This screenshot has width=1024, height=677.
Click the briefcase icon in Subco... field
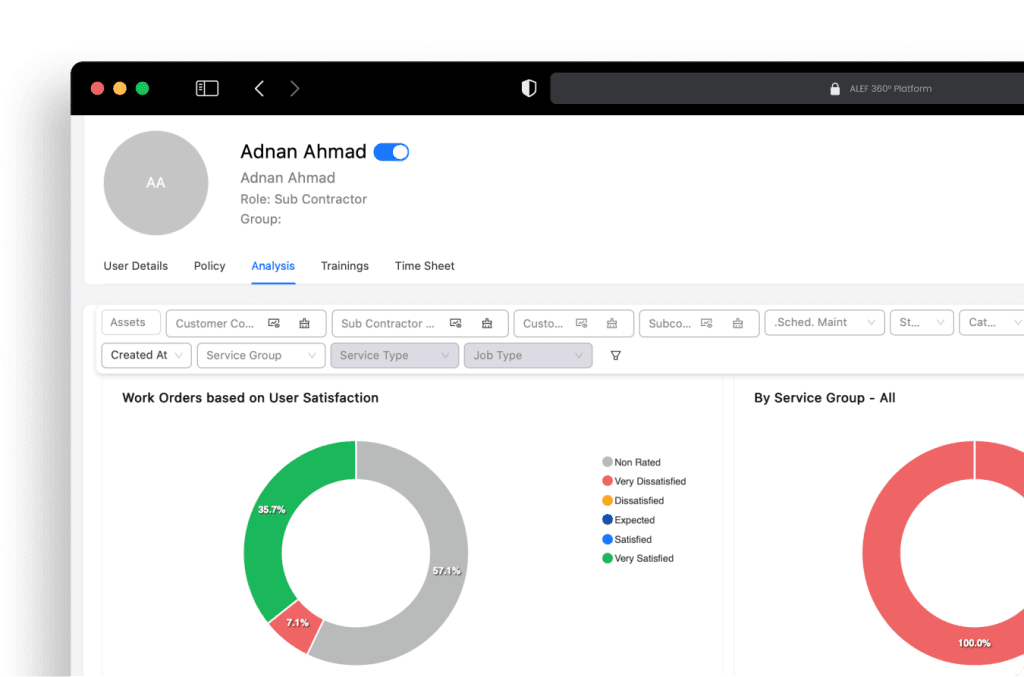point(738,323)
